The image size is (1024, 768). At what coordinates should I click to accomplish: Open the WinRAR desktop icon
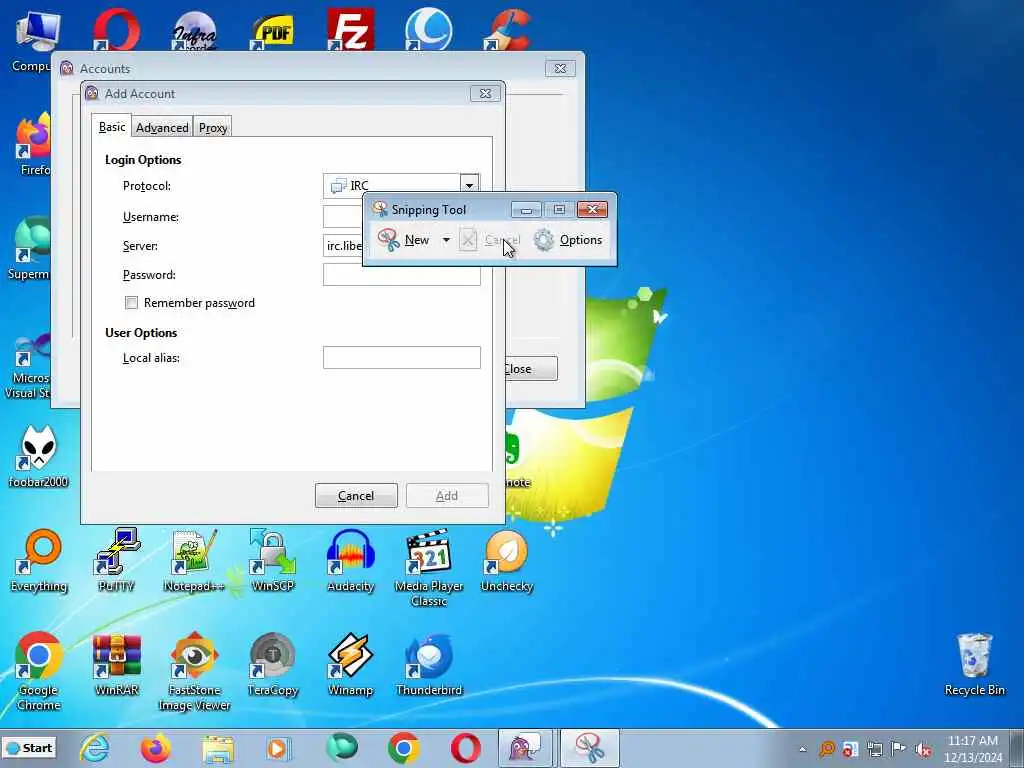(x=116, y=665)
